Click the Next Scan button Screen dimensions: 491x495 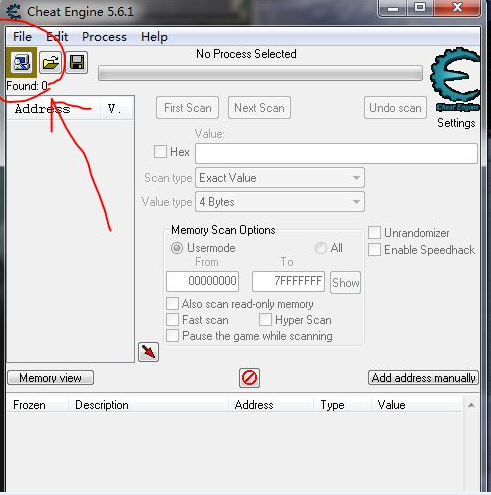click(259, 108)
